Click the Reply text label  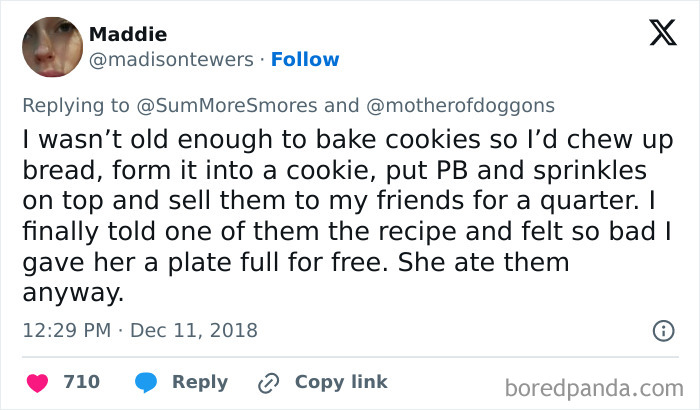click(x=200, y=382)
